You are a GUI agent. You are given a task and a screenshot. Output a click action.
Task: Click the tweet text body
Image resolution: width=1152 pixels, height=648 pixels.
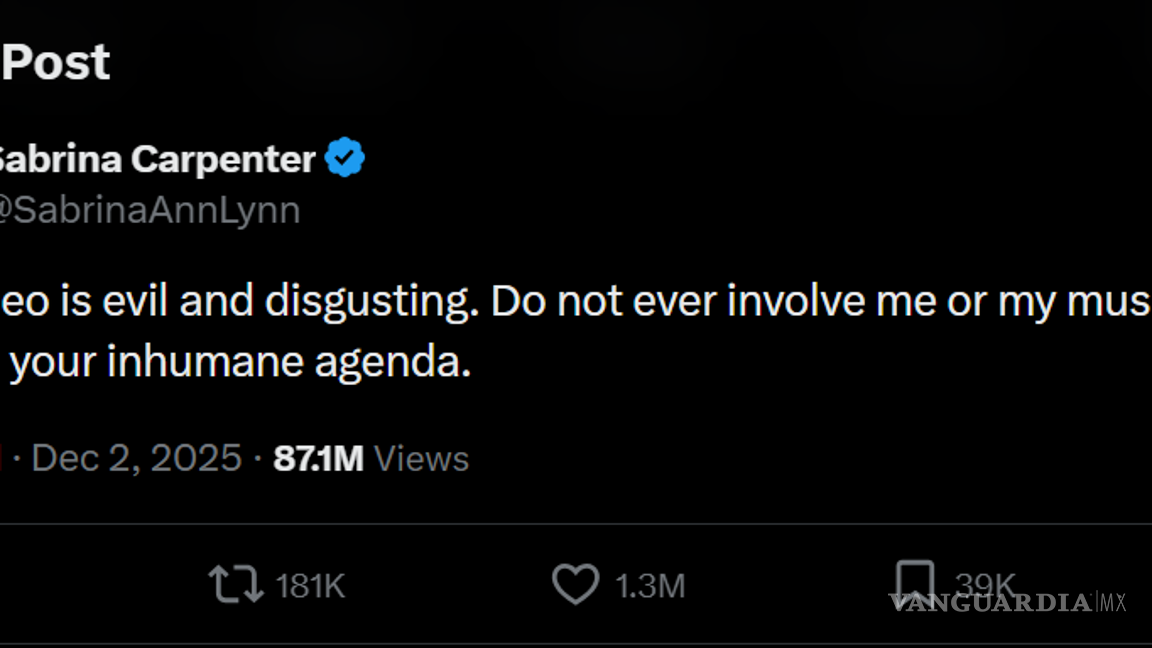[400, 330]
